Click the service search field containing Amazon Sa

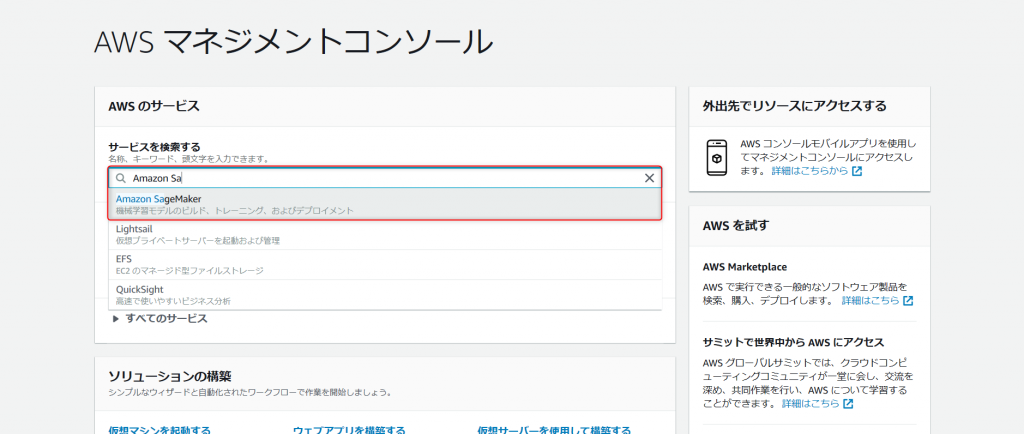(x=385, y=178)
